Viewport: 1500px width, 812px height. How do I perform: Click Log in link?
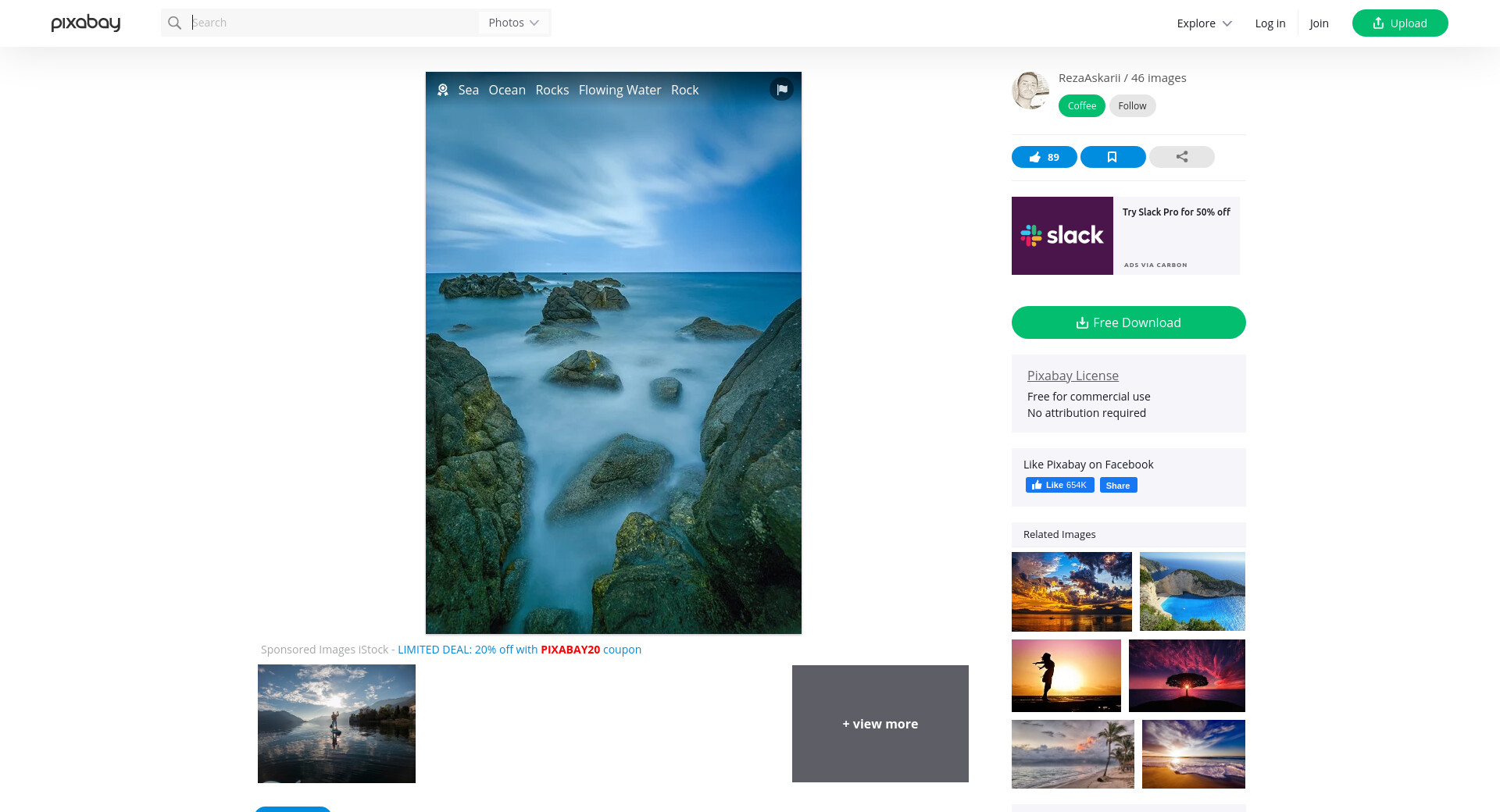[x=1270, y=23]
